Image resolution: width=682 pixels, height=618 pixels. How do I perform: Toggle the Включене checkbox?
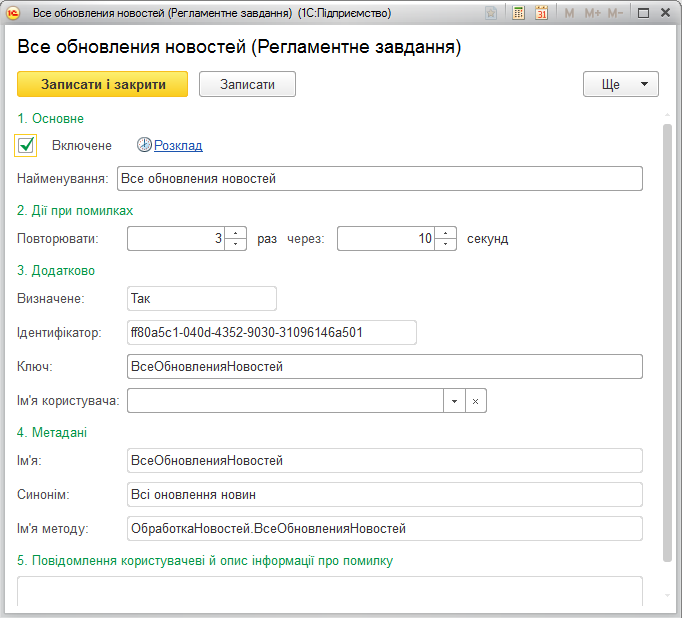pyautogui.click(x=26, y=145)
